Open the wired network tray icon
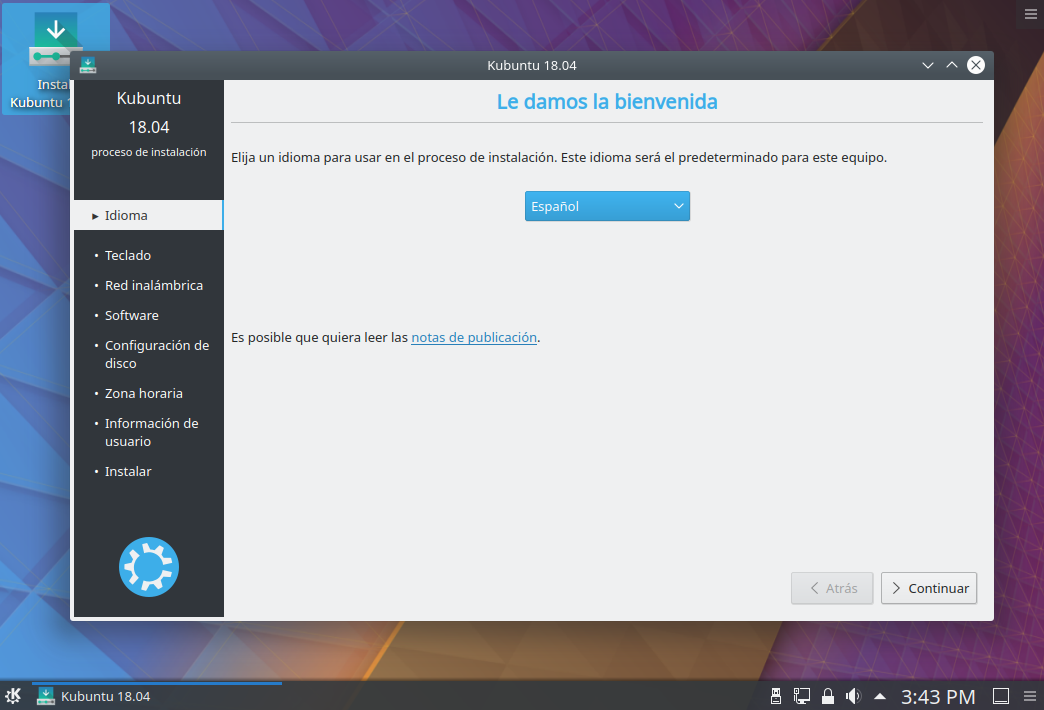The image size is (1044, 710). (802, 696)
